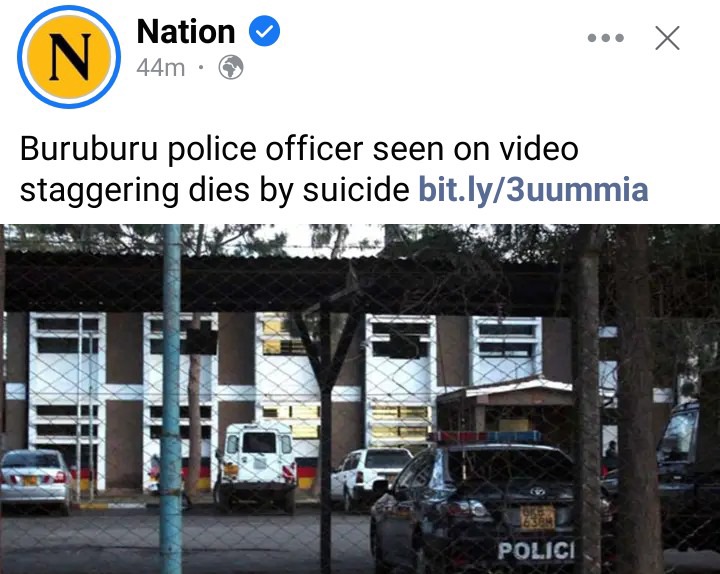Open the bit.ly/3uummia article link
This screenshot has width=720, height=574.
[x=533, y=189]
